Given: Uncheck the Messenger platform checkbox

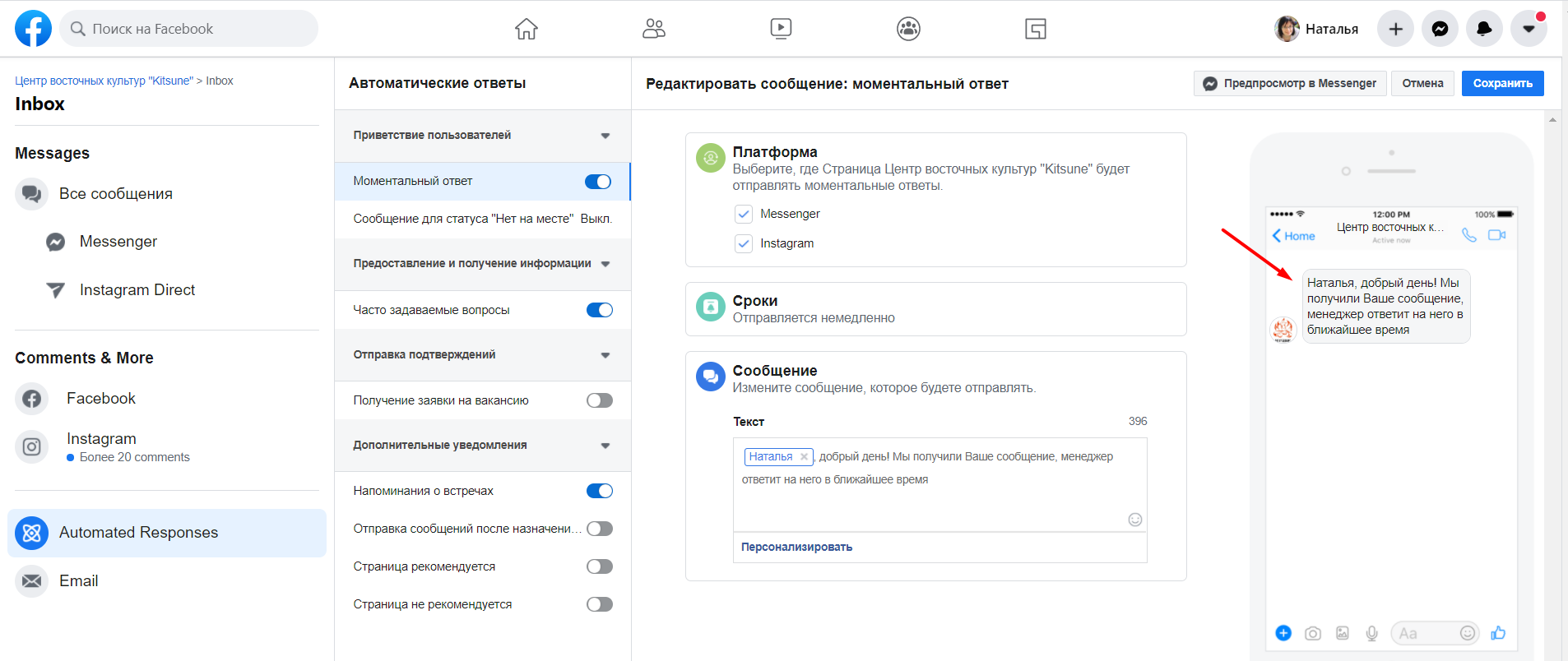Looking at the screenshot, I should pyautogui.click(x=744, y=214).
